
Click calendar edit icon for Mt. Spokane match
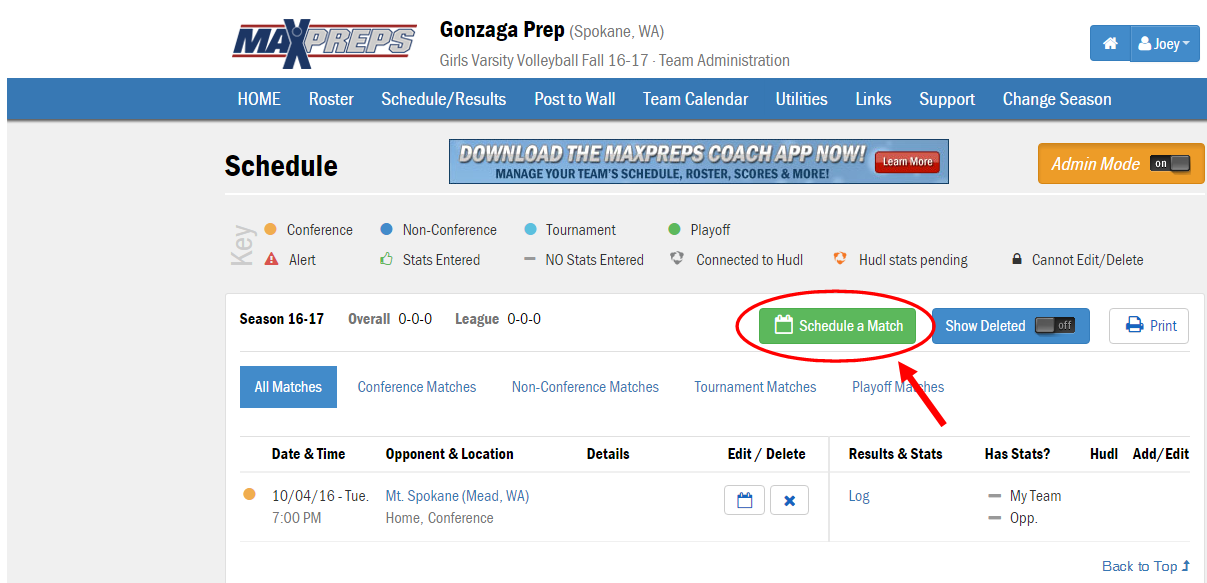(744, 500)
